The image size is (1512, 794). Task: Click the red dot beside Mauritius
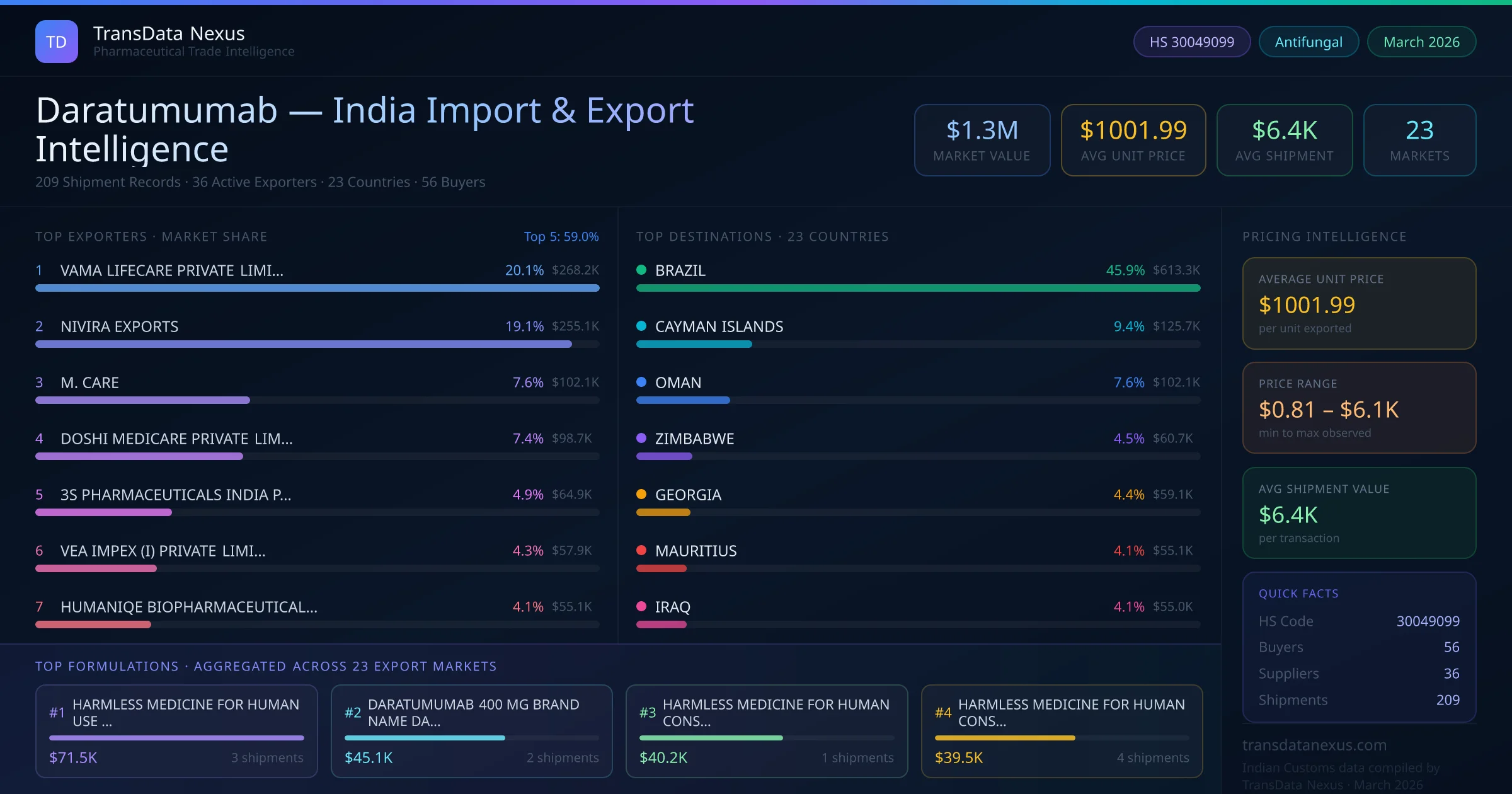click(641, 551)
